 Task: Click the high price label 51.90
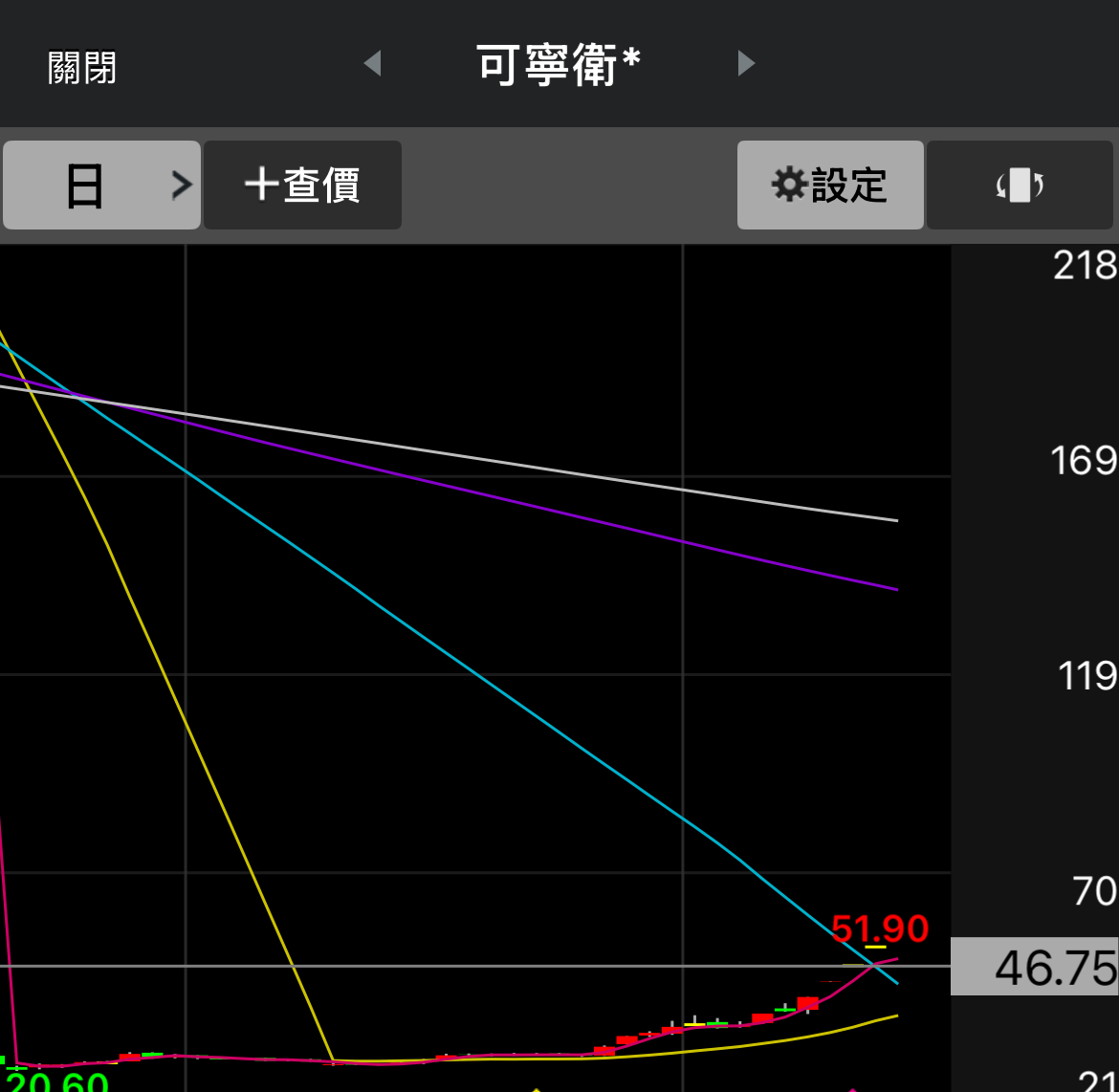[880, 928]
